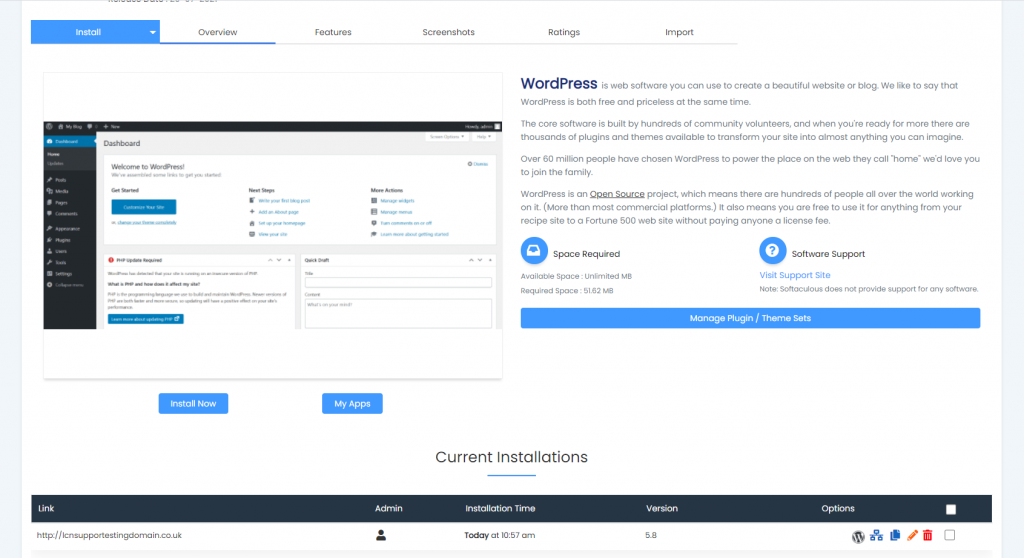Open the Features tab
The image size is (1024, 558).
333,32
